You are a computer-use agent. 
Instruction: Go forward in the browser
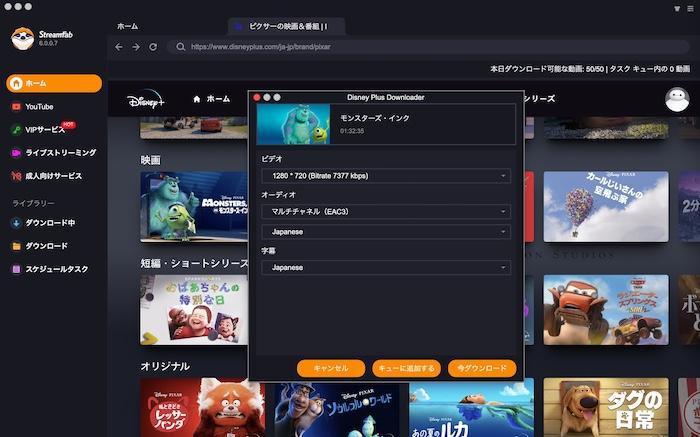tap(136, 47)
